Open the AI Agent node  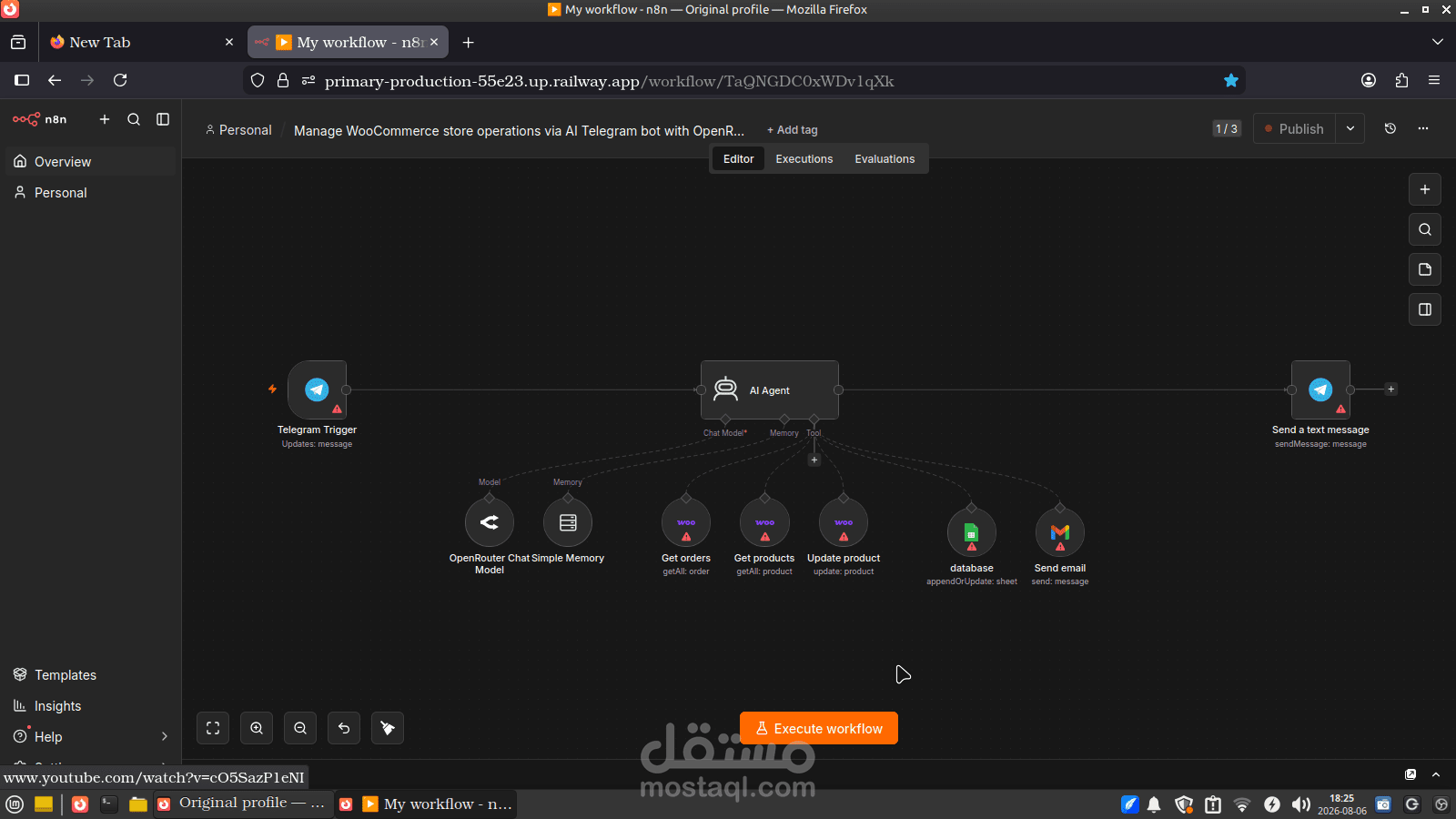[770, 389]
